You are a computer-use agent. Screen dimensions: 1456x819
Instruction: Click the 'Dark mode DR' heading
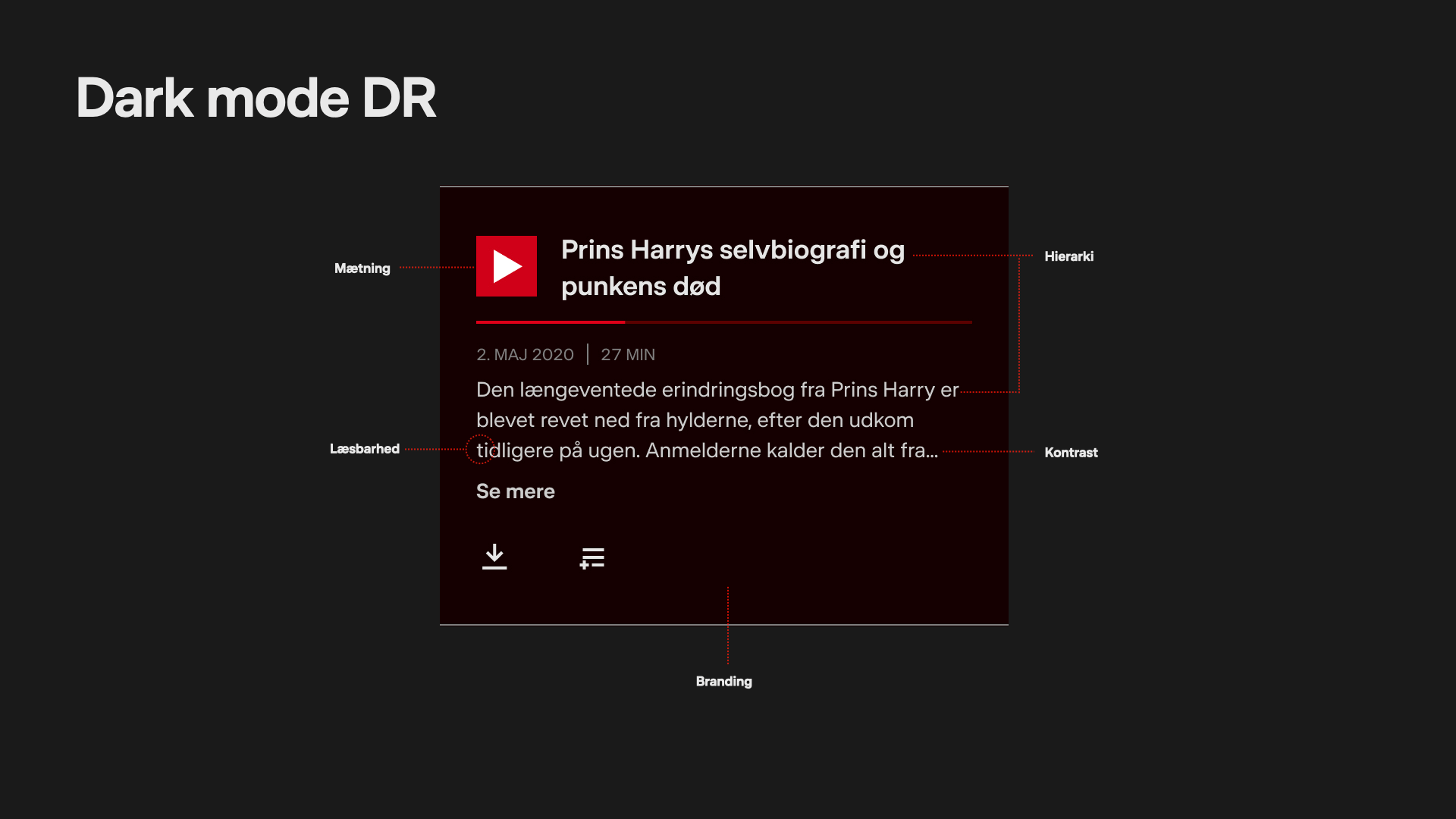tap(256, 98)
